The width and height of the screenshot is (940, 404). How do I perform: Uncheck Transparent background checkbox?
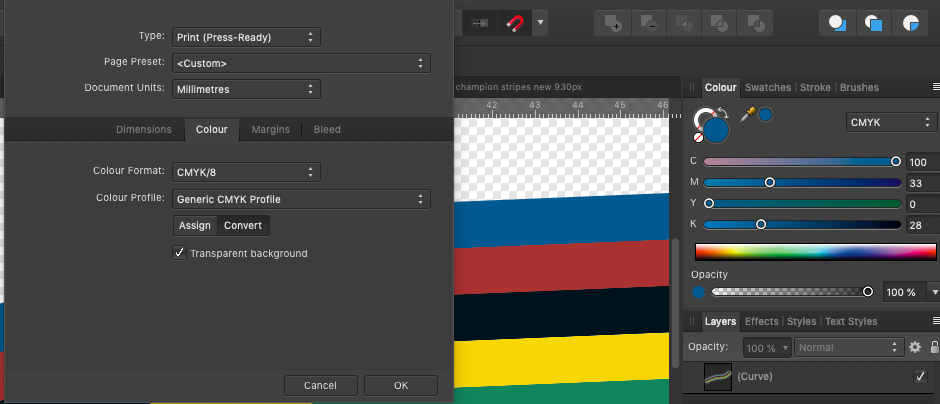(179, 252)
